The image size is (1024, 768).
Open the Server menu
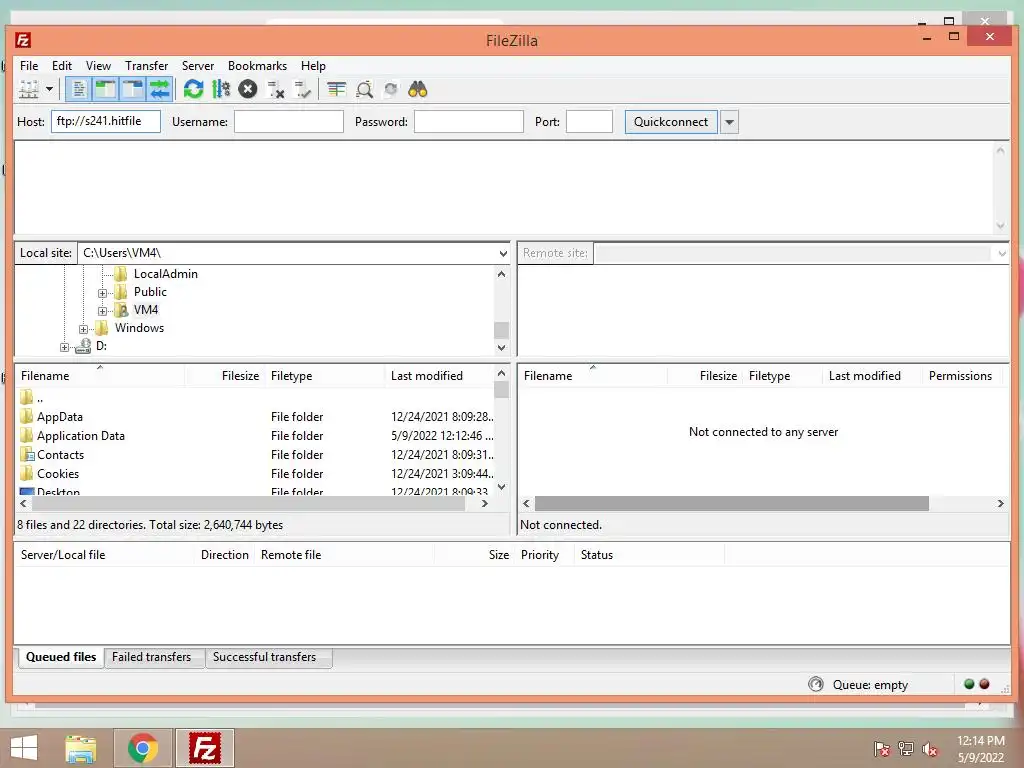pyautogui.click(x=198, y=66)
